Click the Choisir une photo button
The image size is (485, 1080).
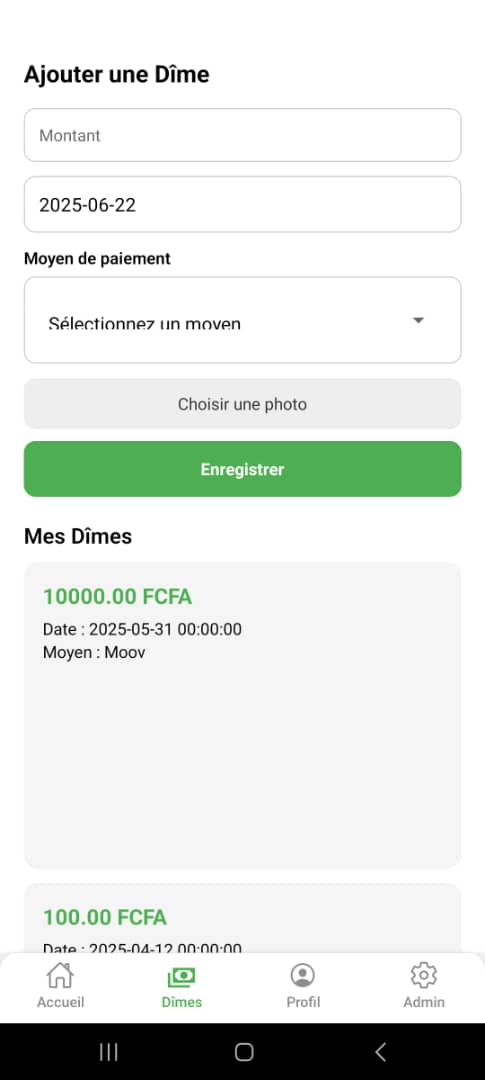[x=242, y=404]
